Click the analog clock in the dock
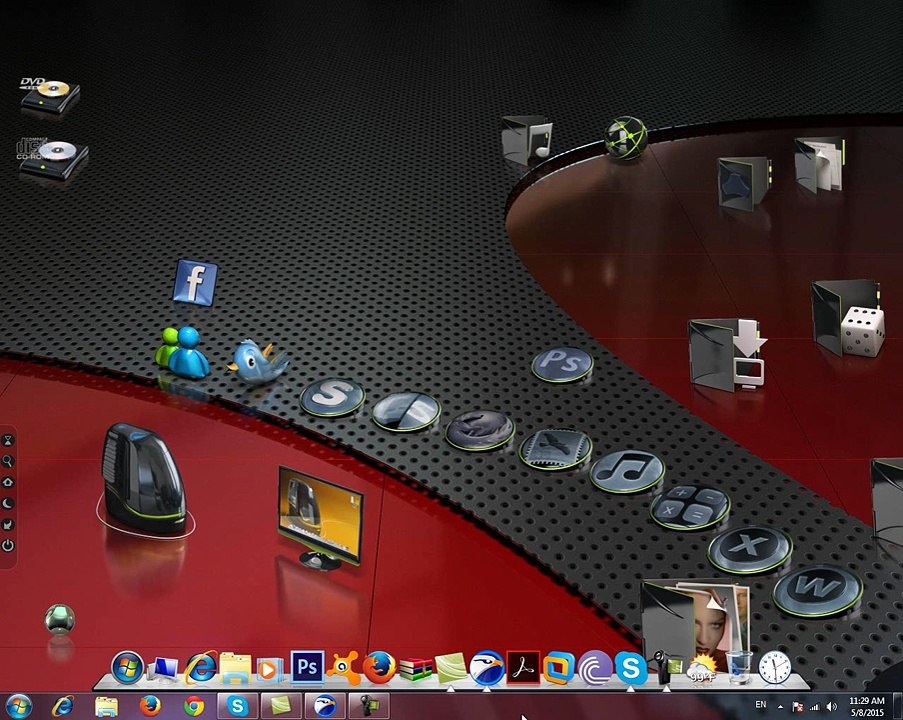This screenshot has height=720, width=903. [775, 668]
